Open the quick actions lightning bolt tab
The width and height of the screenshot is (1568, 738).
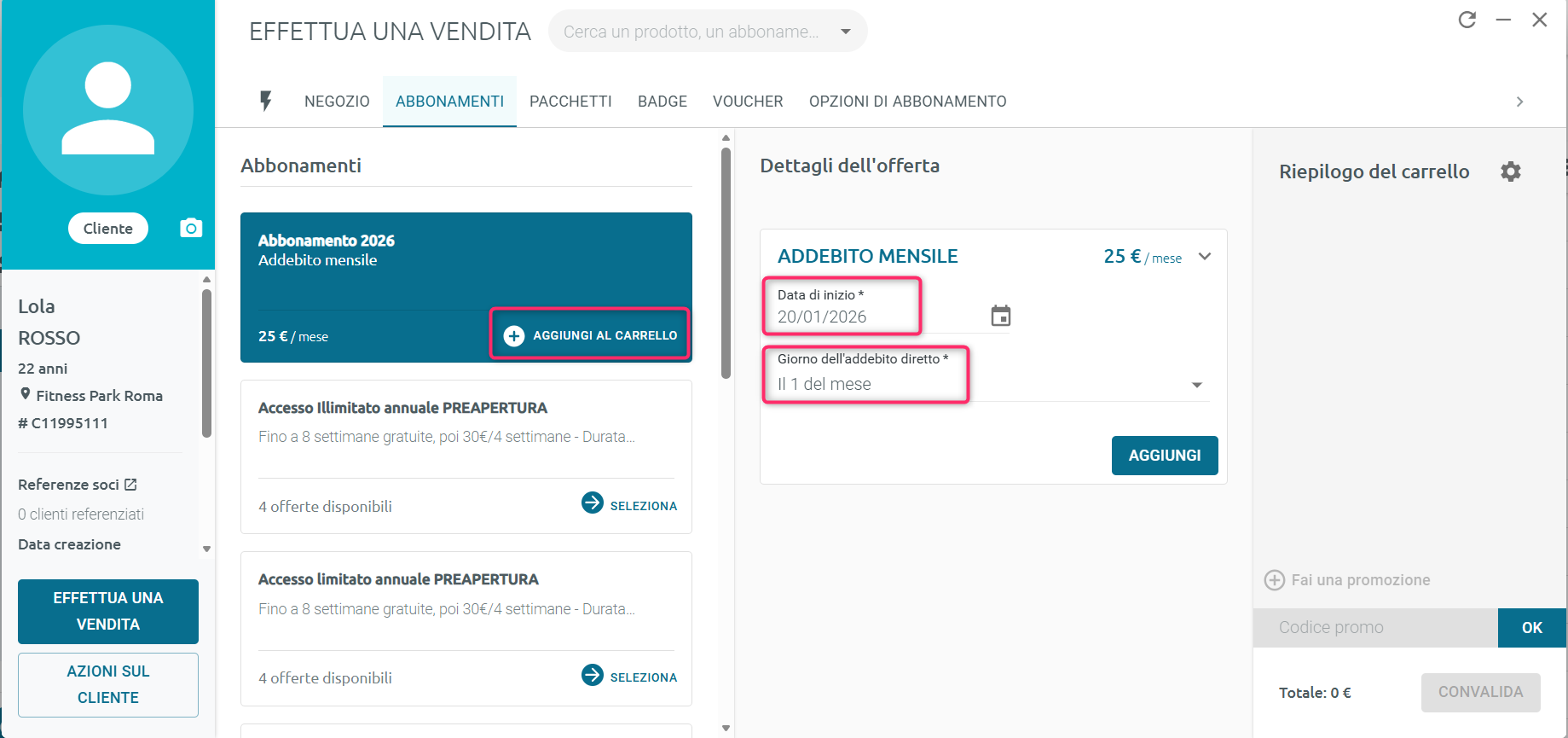point(266,102)
